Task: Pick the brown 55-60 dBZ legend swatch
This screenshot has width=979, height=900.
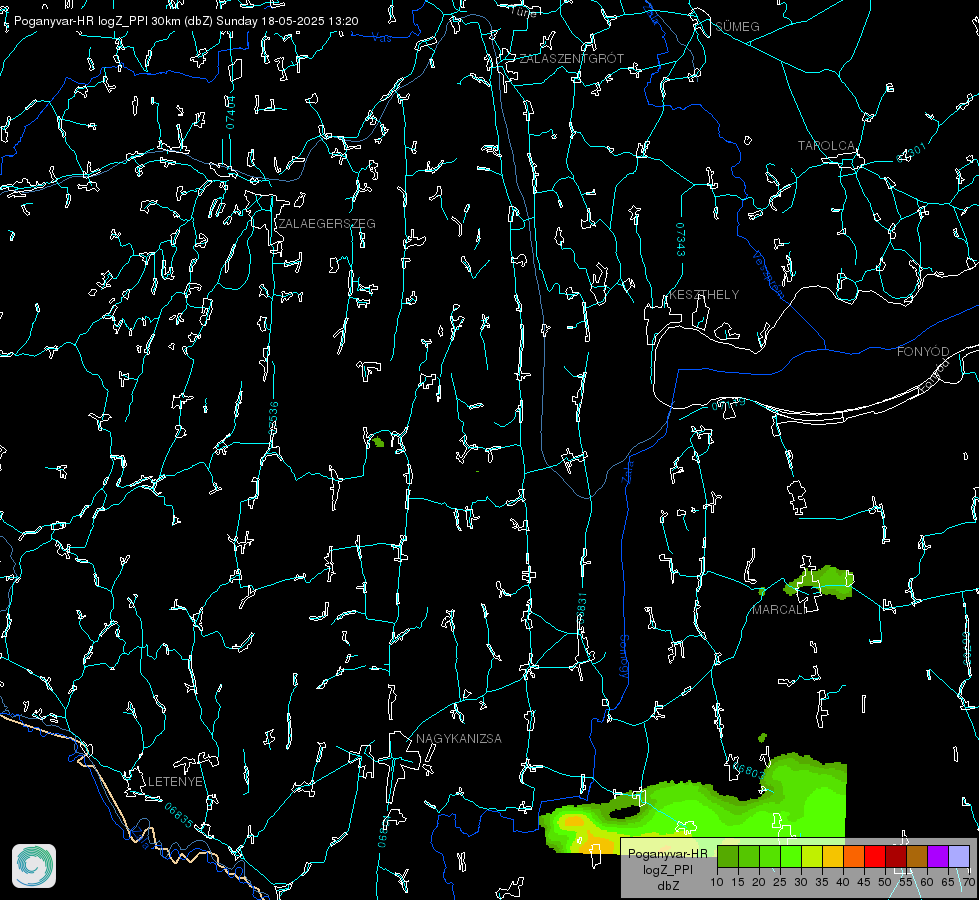Action: 917,856
